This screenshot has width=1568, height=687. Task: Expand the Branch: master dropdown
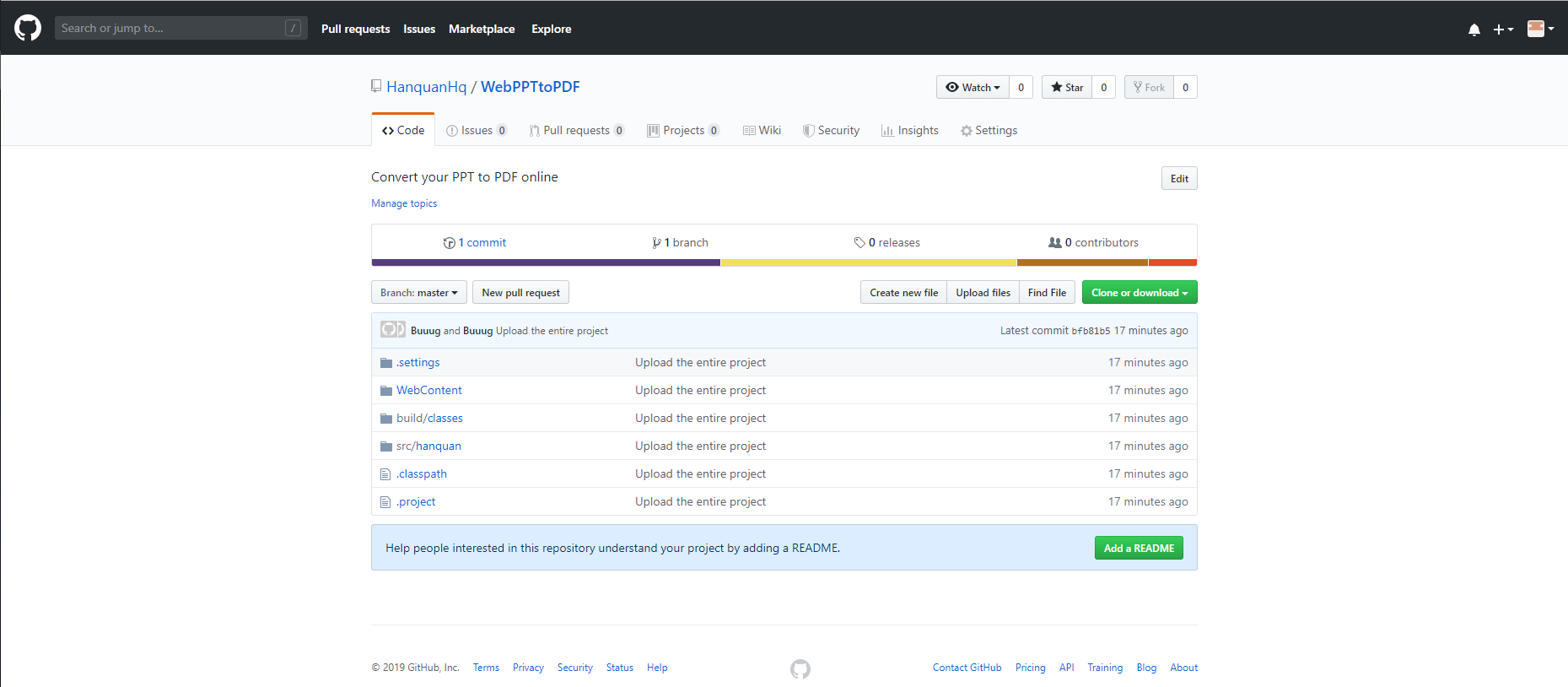click(x=419, y=292)
